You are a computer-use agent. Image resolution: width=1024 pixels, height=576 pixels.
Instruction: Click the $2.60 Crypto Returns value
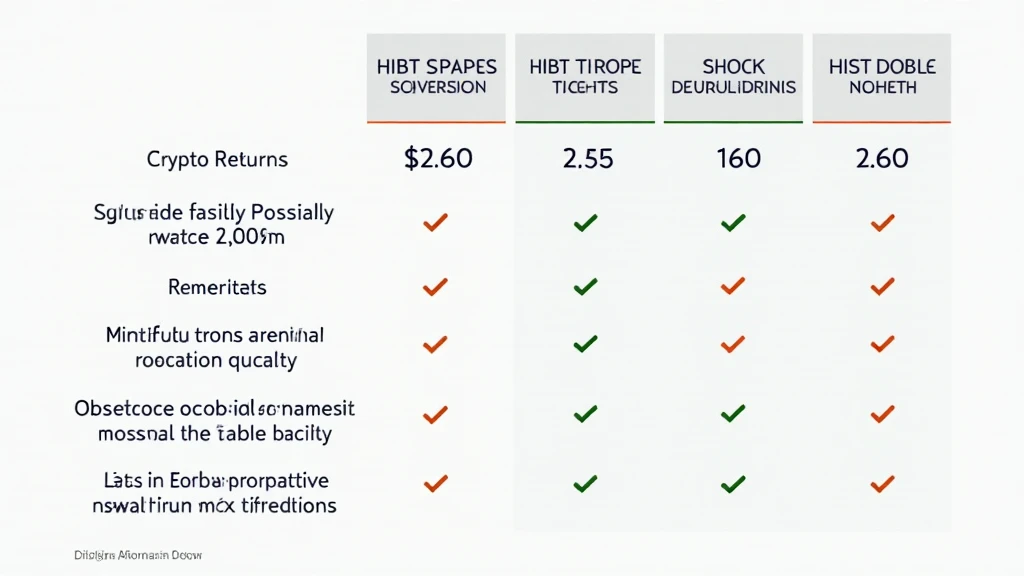438,159
